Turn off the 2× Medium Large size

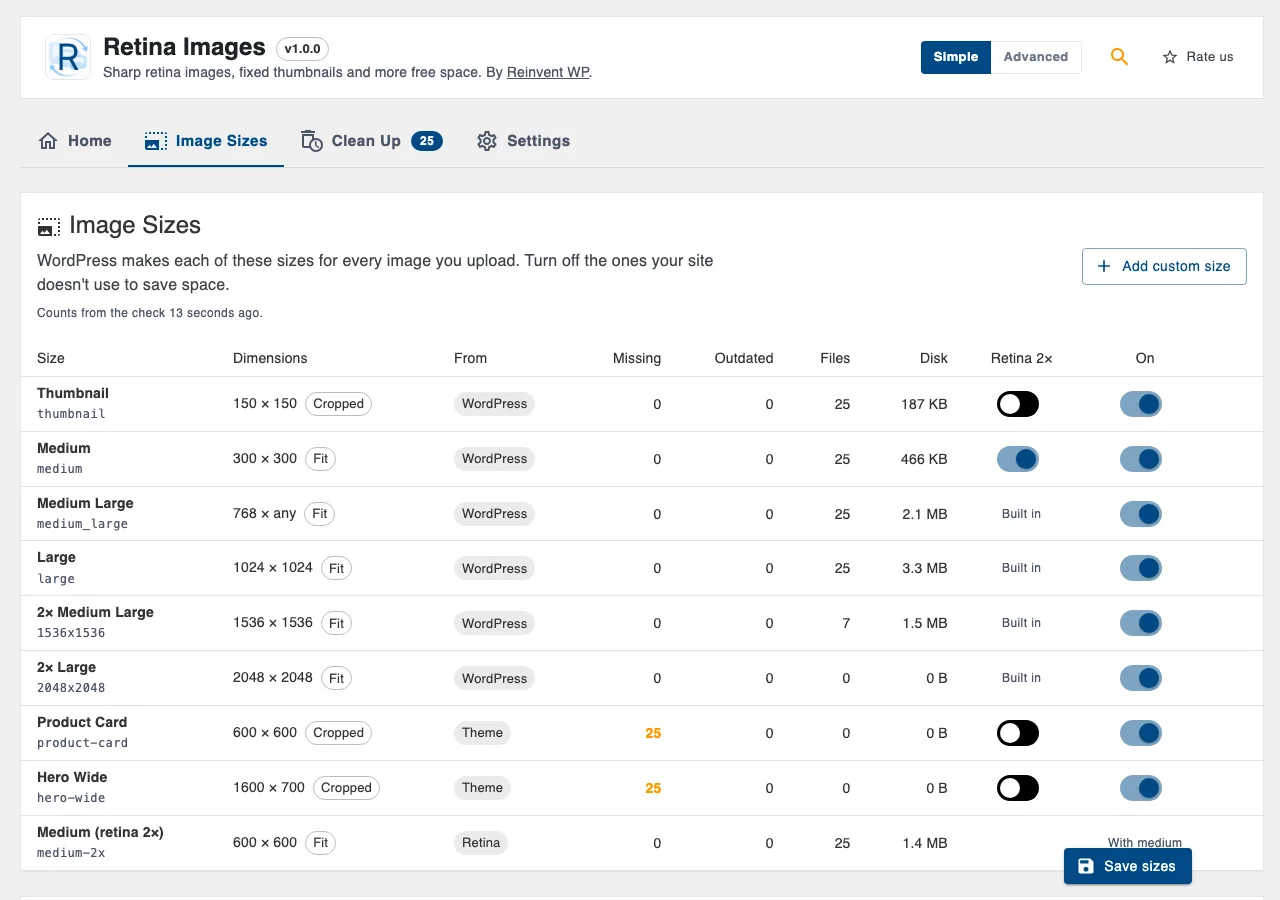[x=1141, y=623]
